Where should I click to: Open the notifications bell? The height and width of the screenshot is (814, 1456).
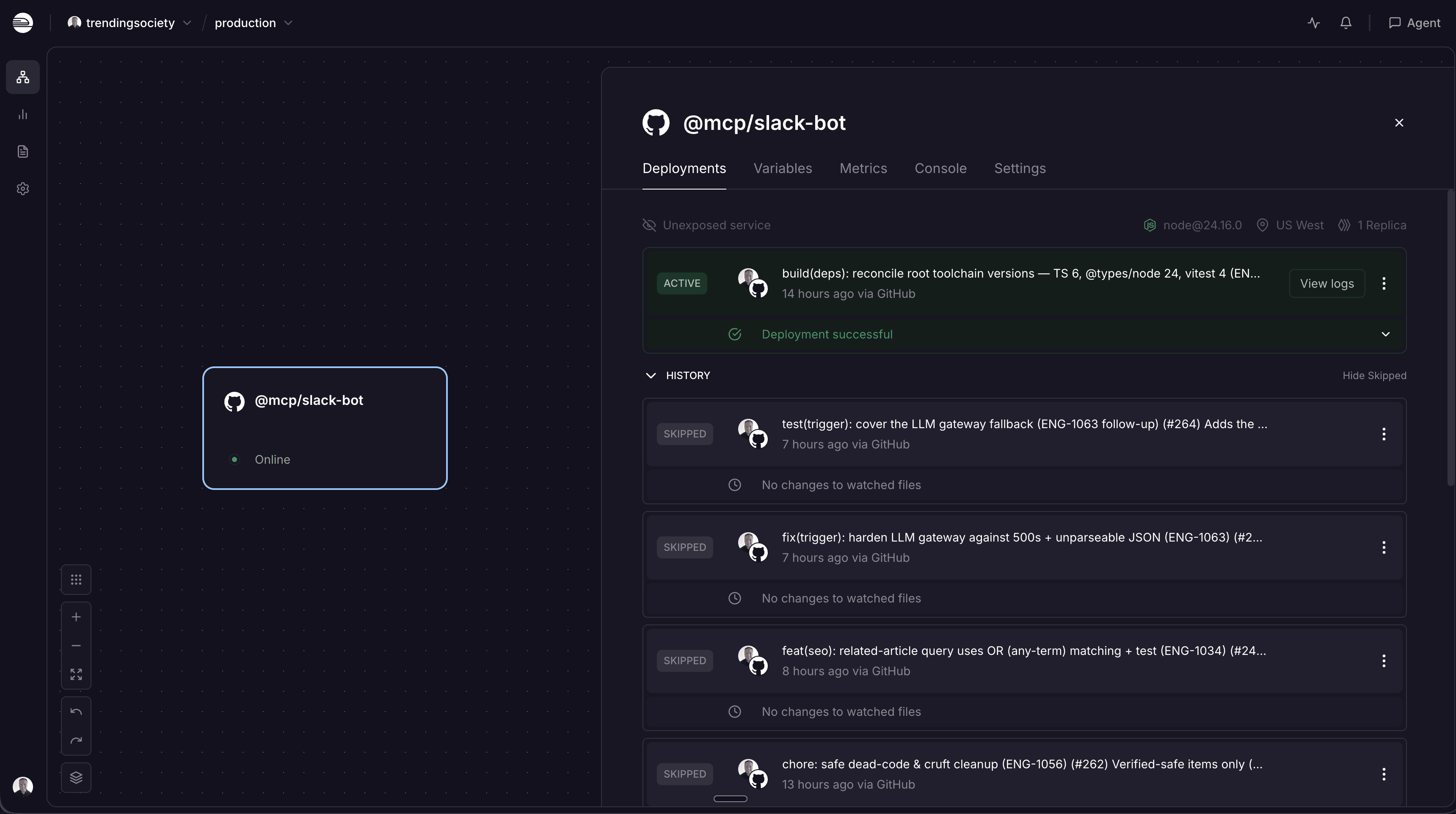[1346, 22]
